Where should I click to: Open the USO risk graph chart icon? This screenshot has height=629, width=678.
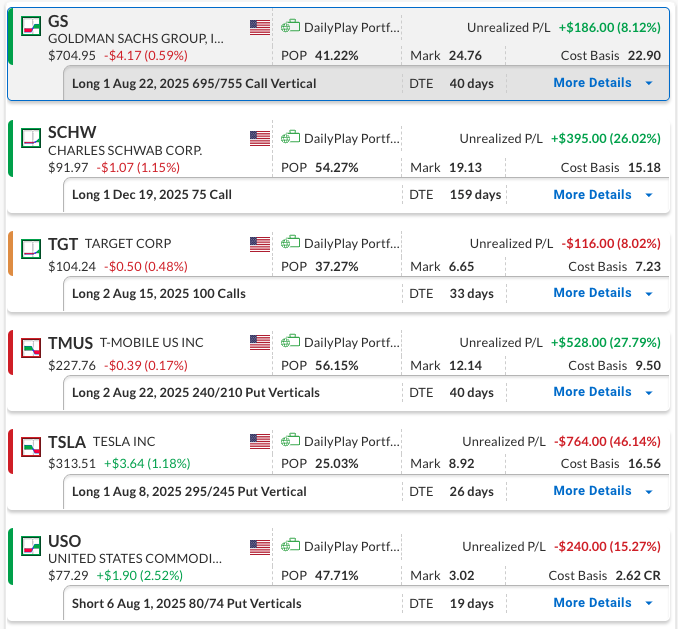[x=31, y=546]
